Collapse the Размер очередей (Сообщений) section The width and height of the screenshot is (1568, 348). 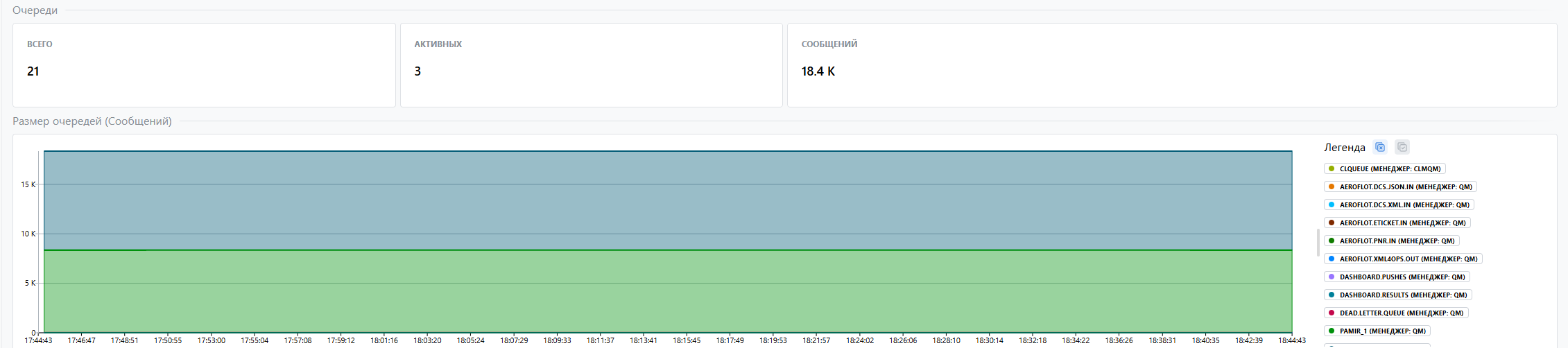coord(92,121)
